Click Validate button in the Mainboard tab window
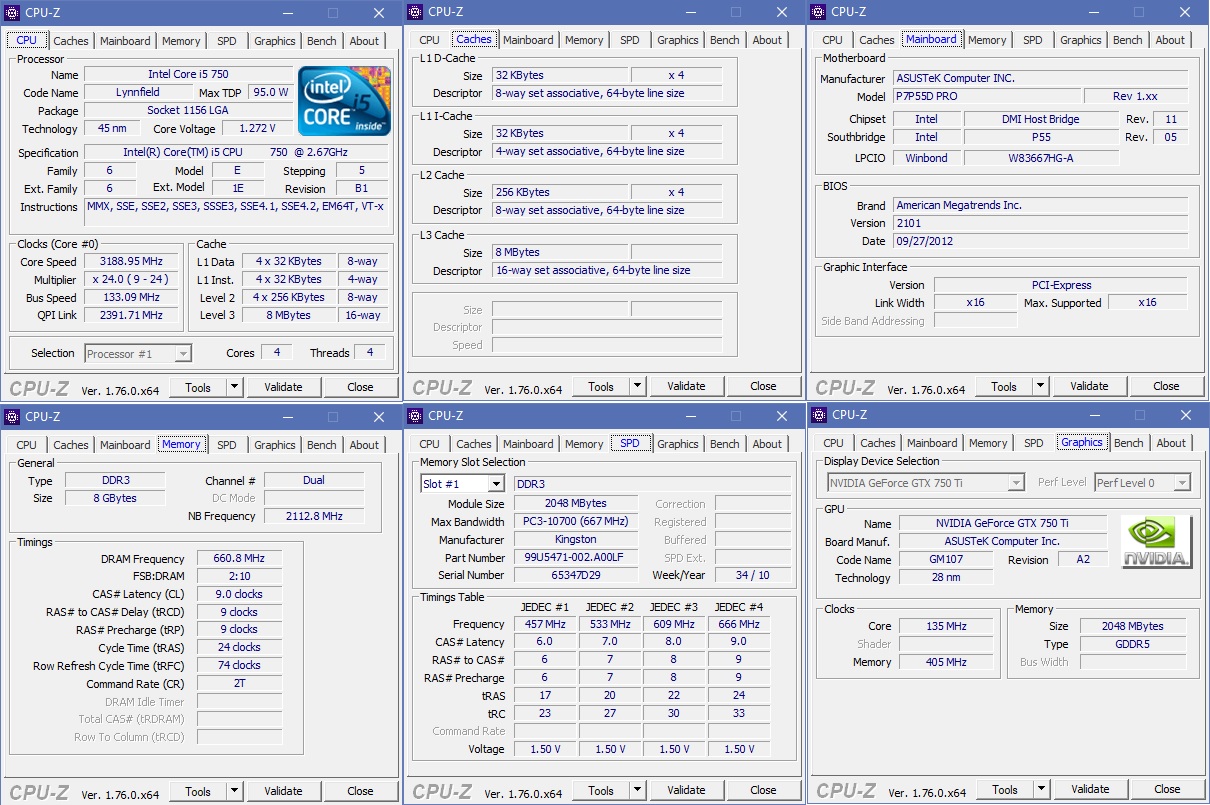The width and height of the screenshot is (1210, 805). pos(1089,386)
